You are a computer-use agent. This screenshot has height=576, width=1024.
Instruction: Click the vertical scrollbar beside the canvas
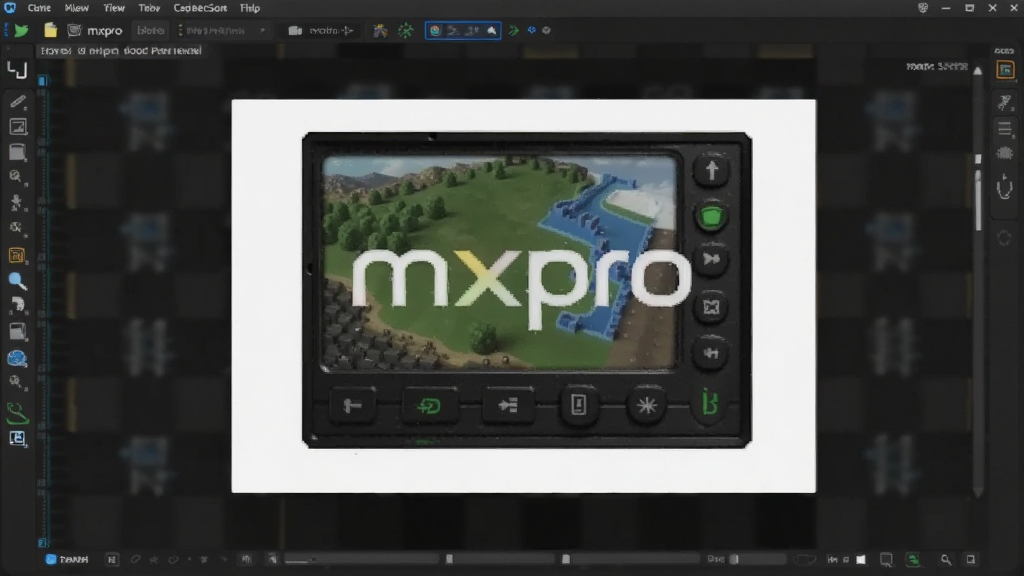point(978,281)
